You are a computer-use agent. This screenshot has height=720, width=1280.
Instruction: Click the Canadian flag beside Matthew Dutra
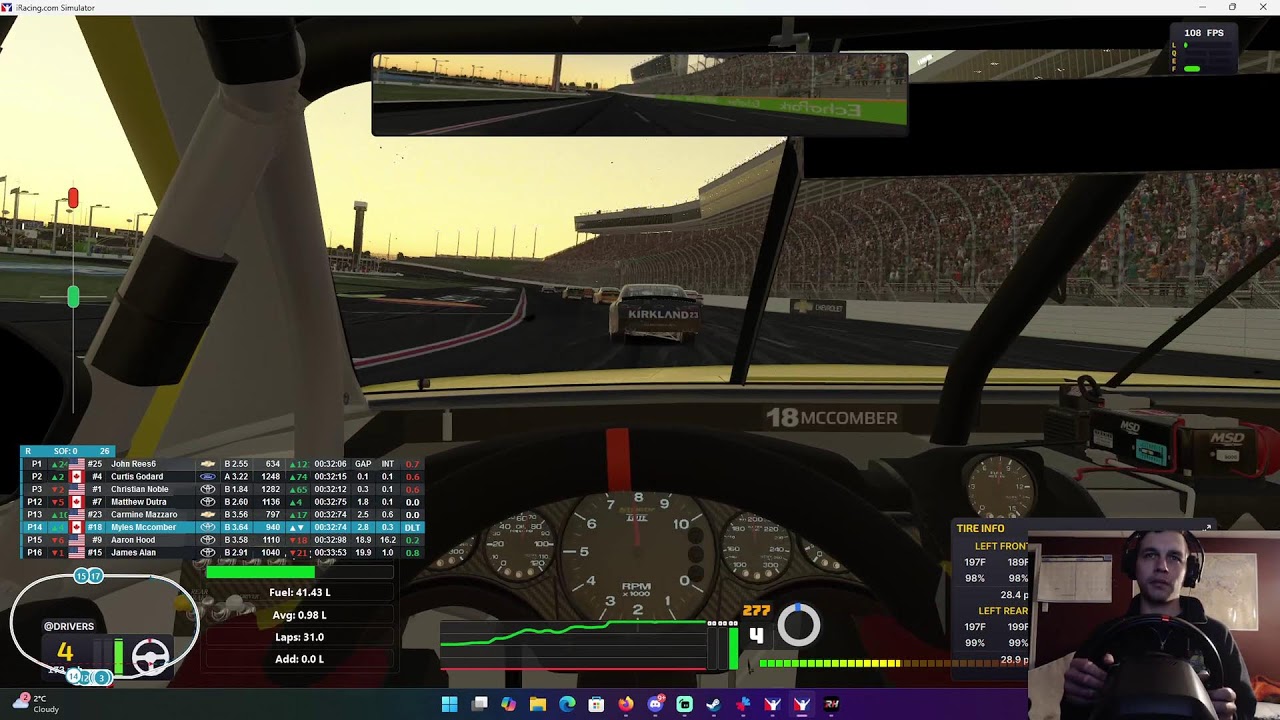76,502
